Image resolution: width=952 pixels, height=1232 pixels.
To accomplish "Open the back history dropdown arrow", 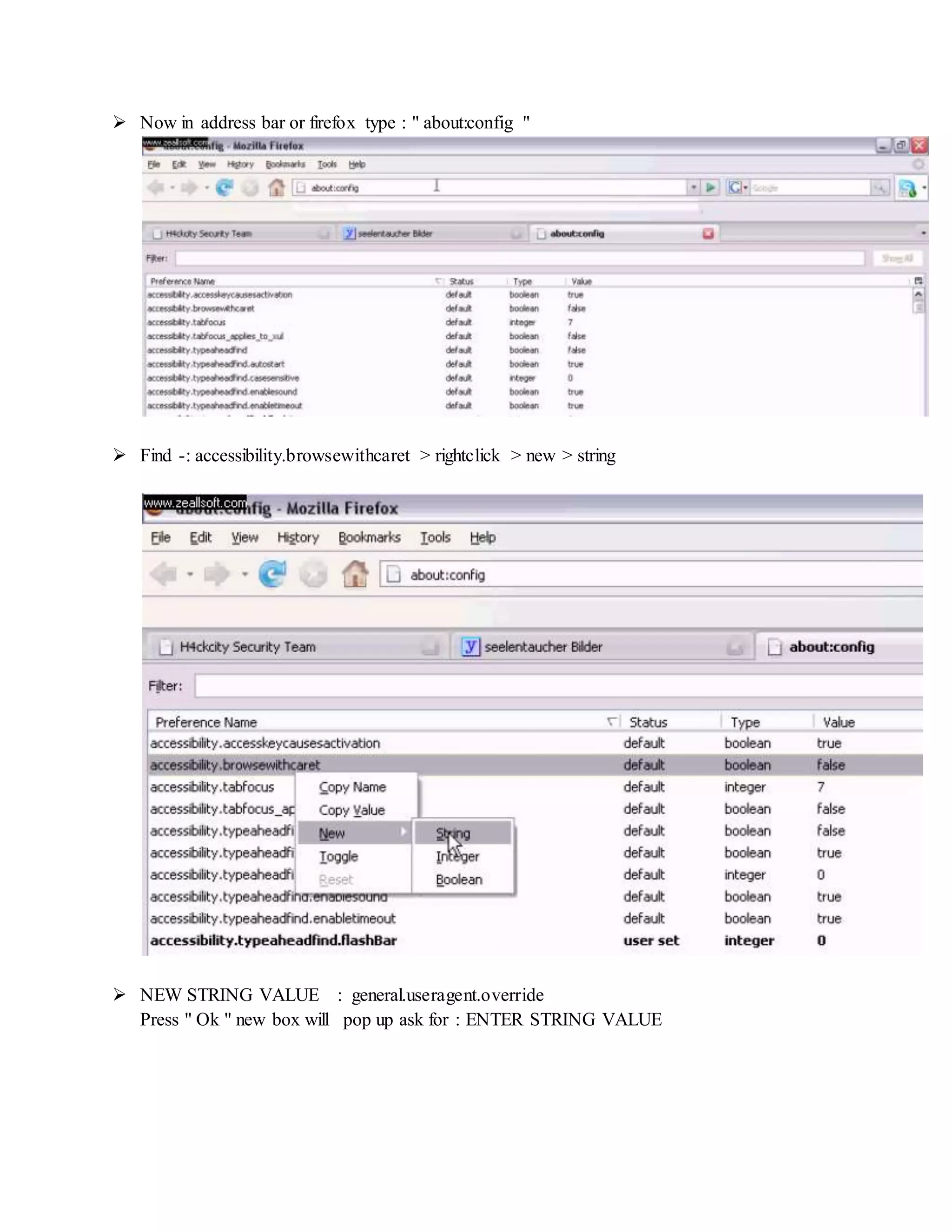I will point(190,575).
